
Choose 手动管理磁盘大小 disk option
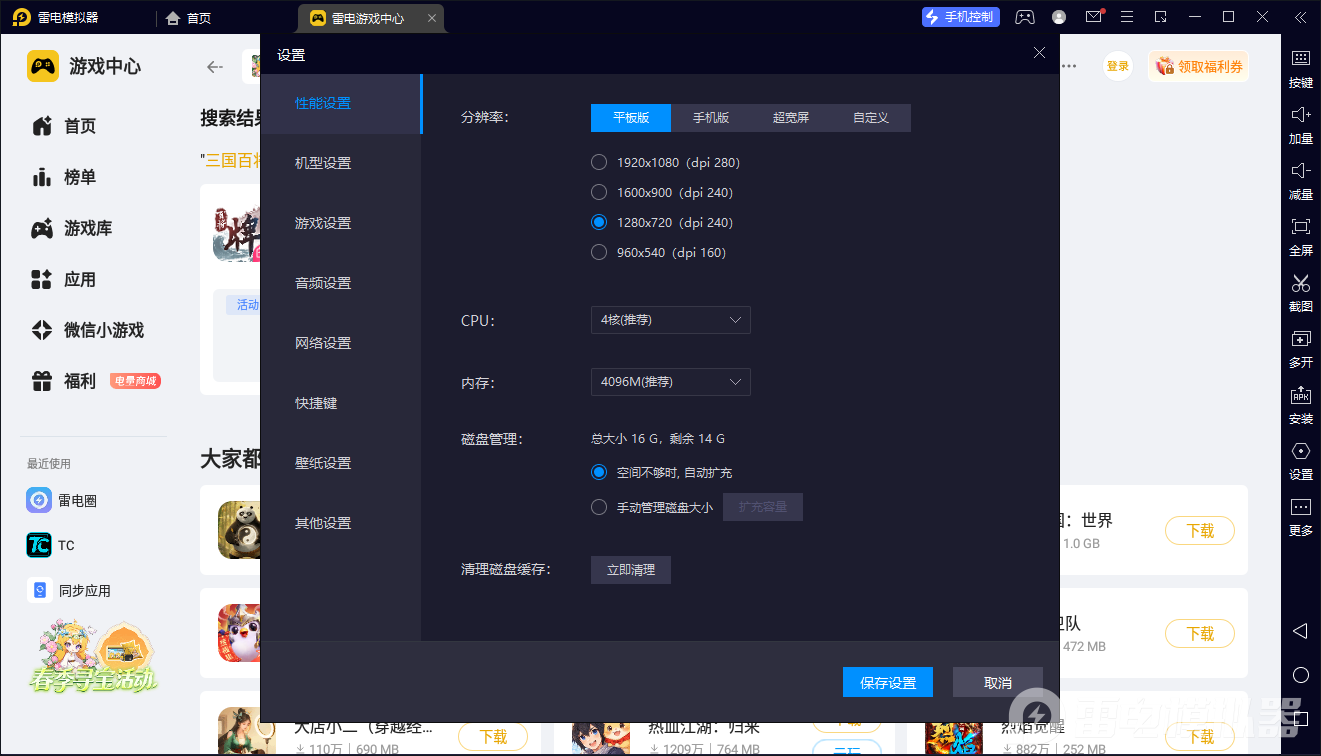[x=652, y=507]
